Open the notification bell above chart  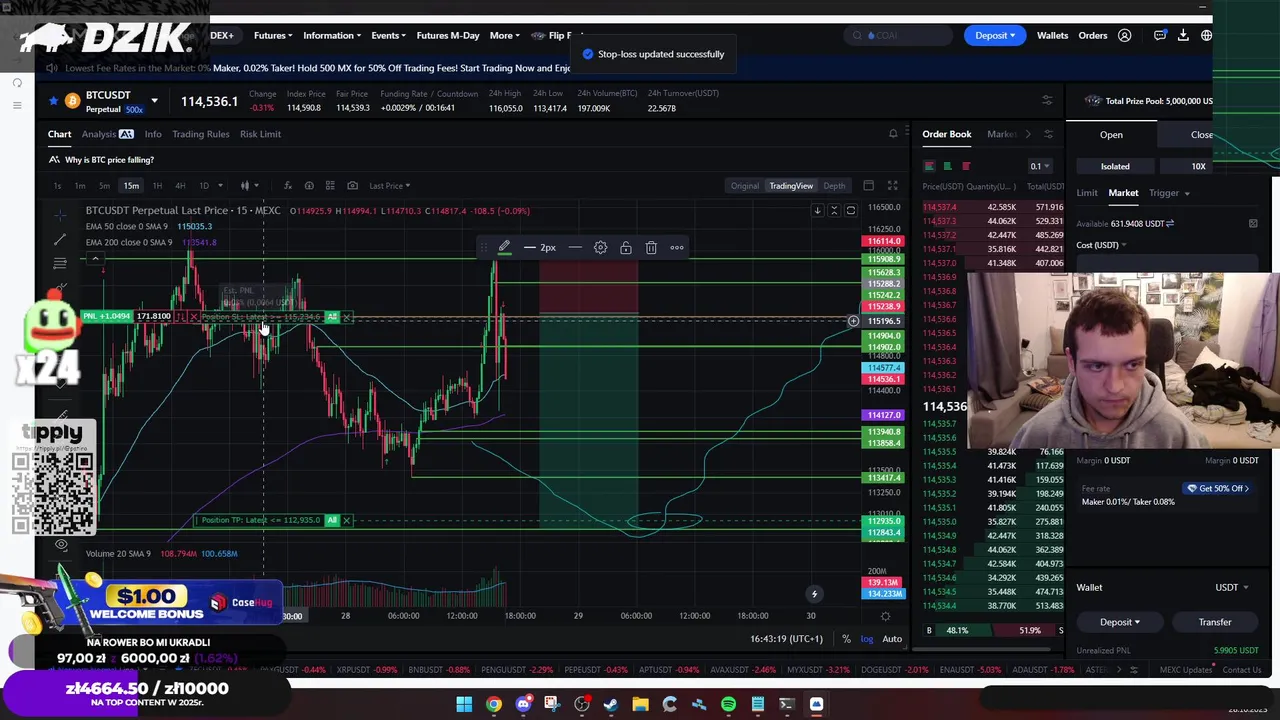893,134
